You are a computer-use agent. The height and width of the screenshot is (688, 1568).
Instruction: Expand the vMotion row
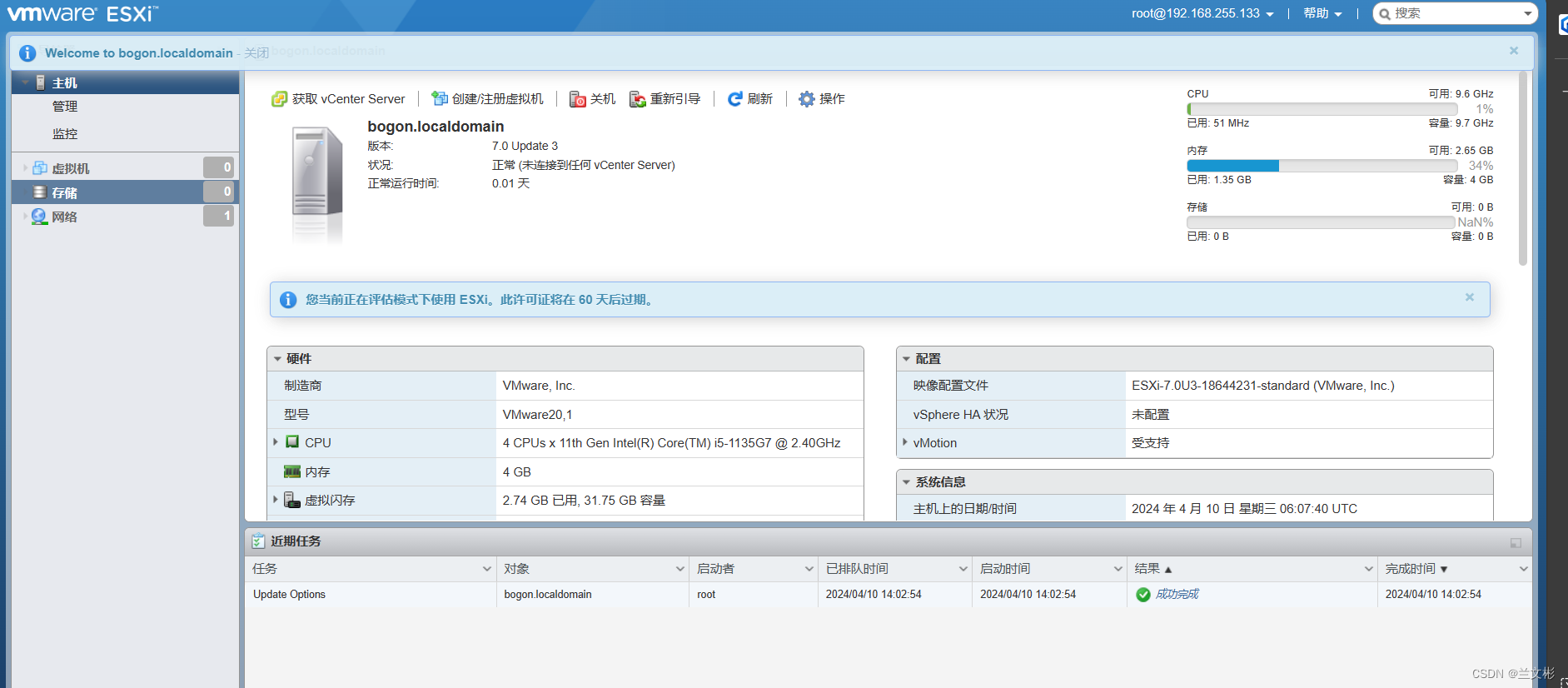pyautogui.click(x=905, y=442)
